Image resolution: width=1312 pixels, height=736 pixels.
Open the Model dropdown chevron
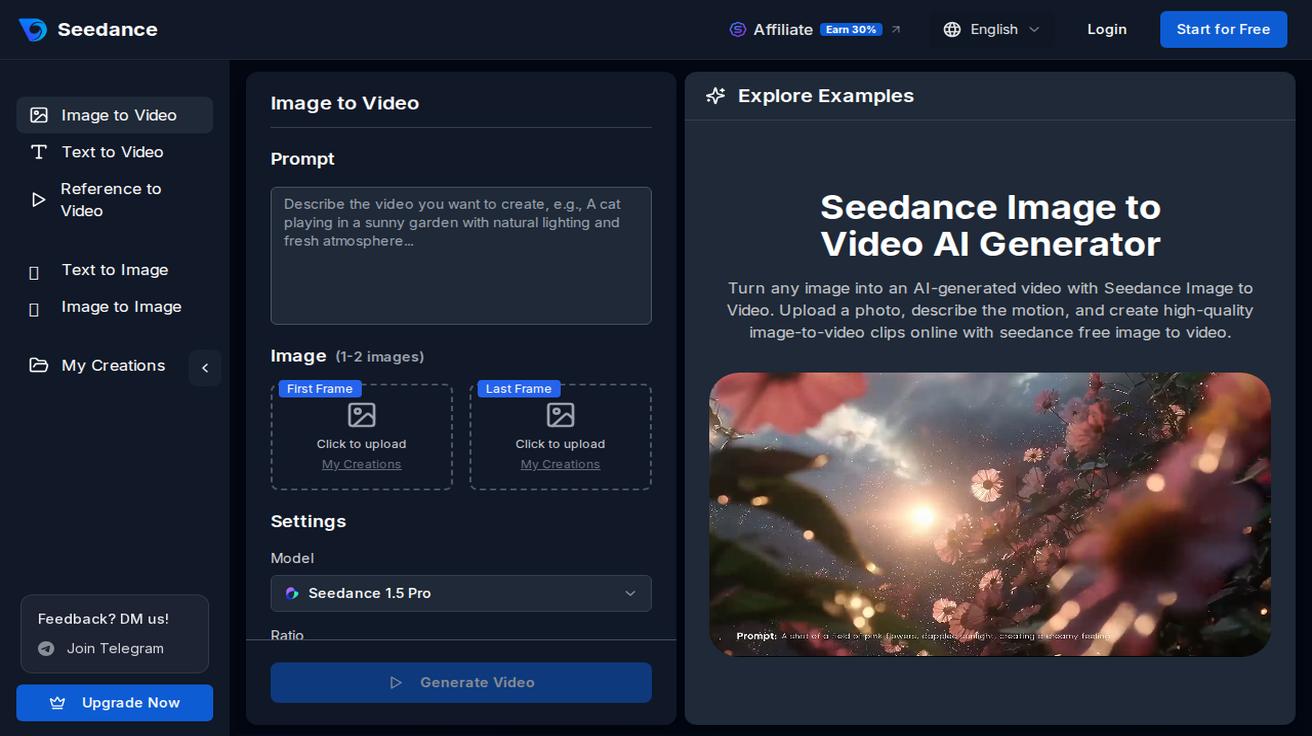point(630,593)
